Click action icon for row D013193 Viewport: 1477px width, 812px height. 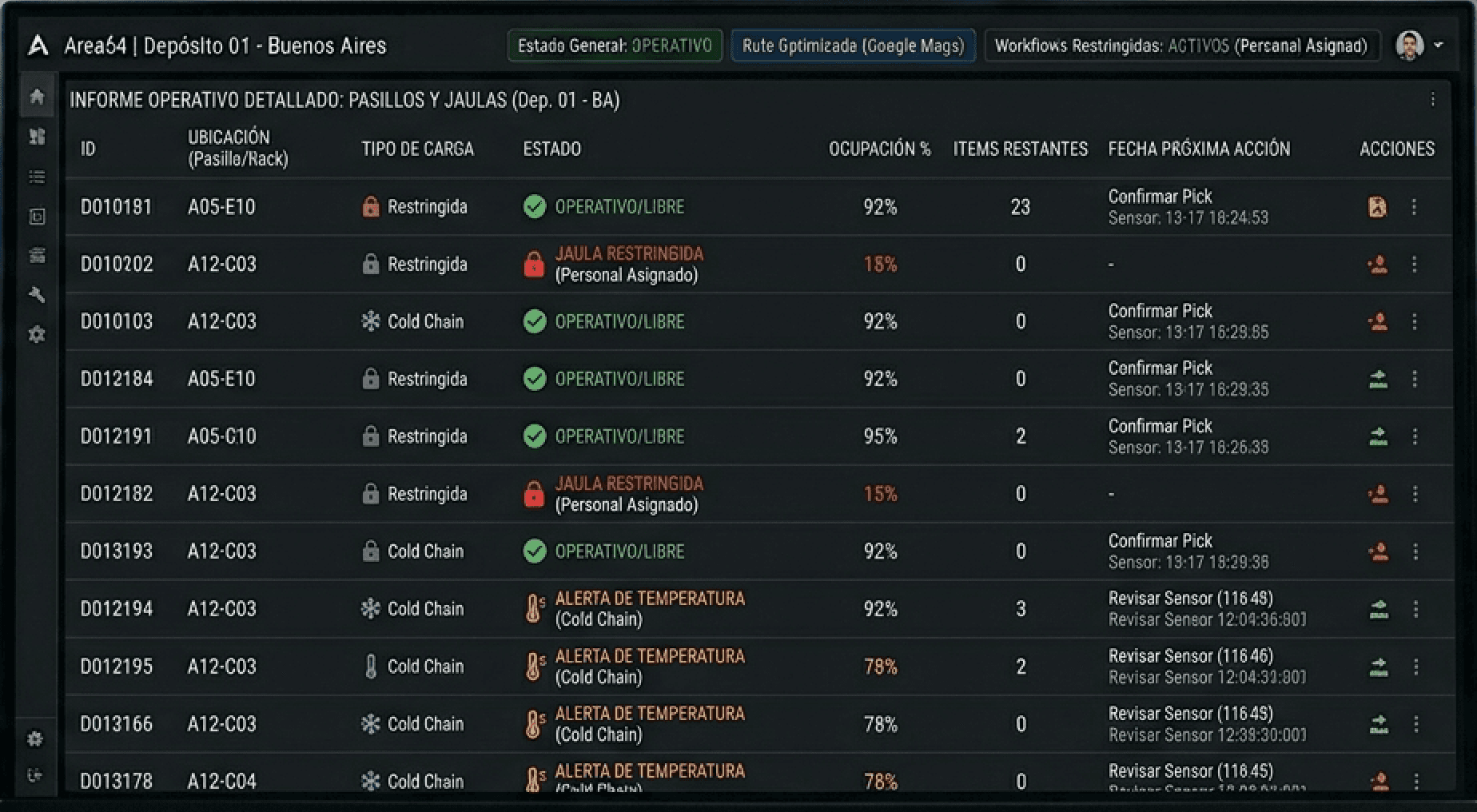click(1379, 552)
